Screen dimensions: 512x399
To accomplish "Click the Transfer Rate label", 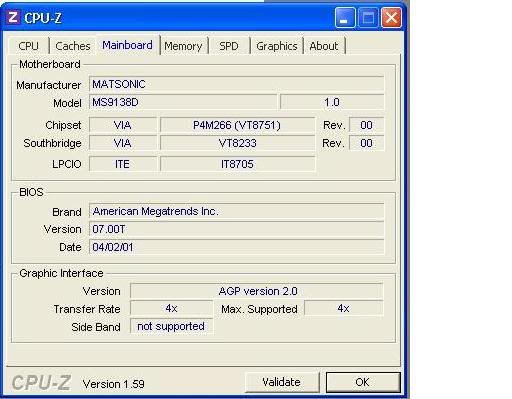I will tap(87, 309).
